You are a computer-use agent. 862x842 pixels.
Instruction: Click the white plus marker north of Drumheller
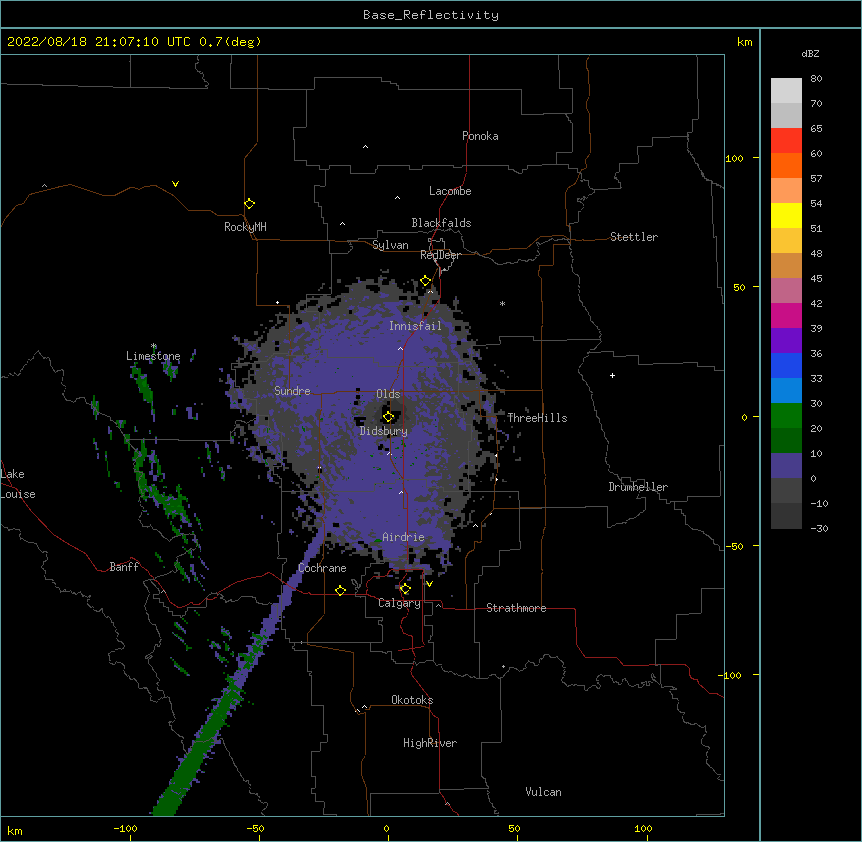tap(612, 375)
